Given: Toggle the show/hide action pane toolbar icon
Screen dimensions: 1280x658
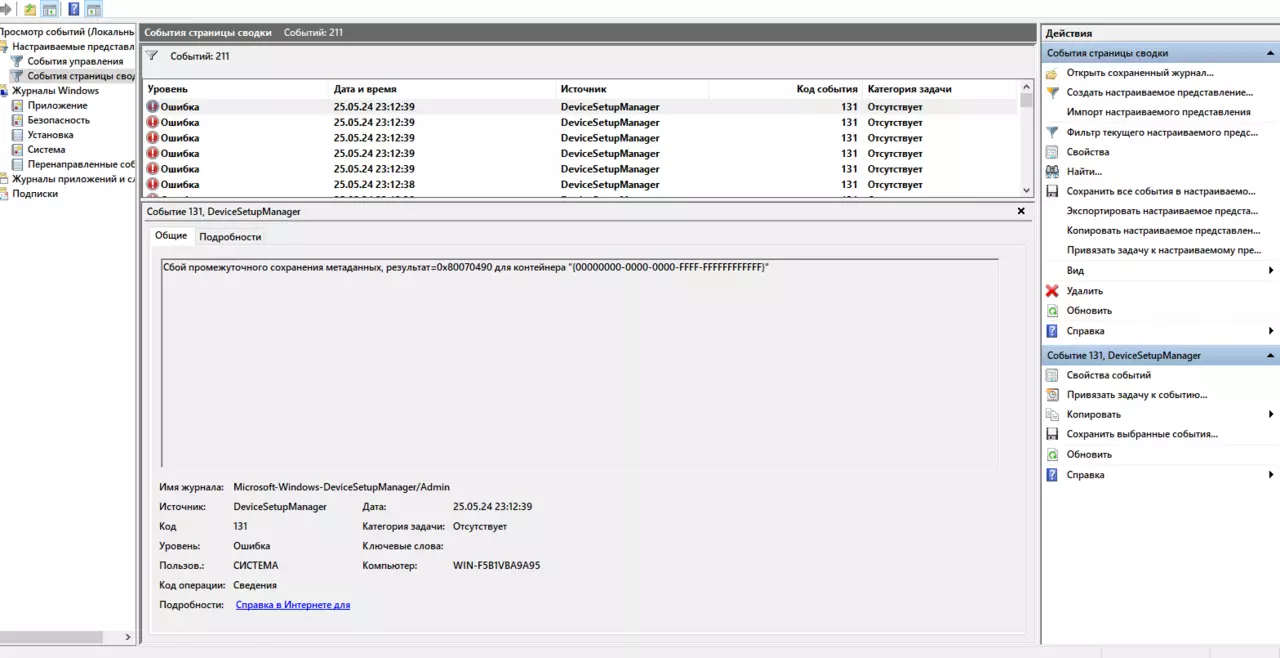Looking at the screenshot, I should [94, 9].
